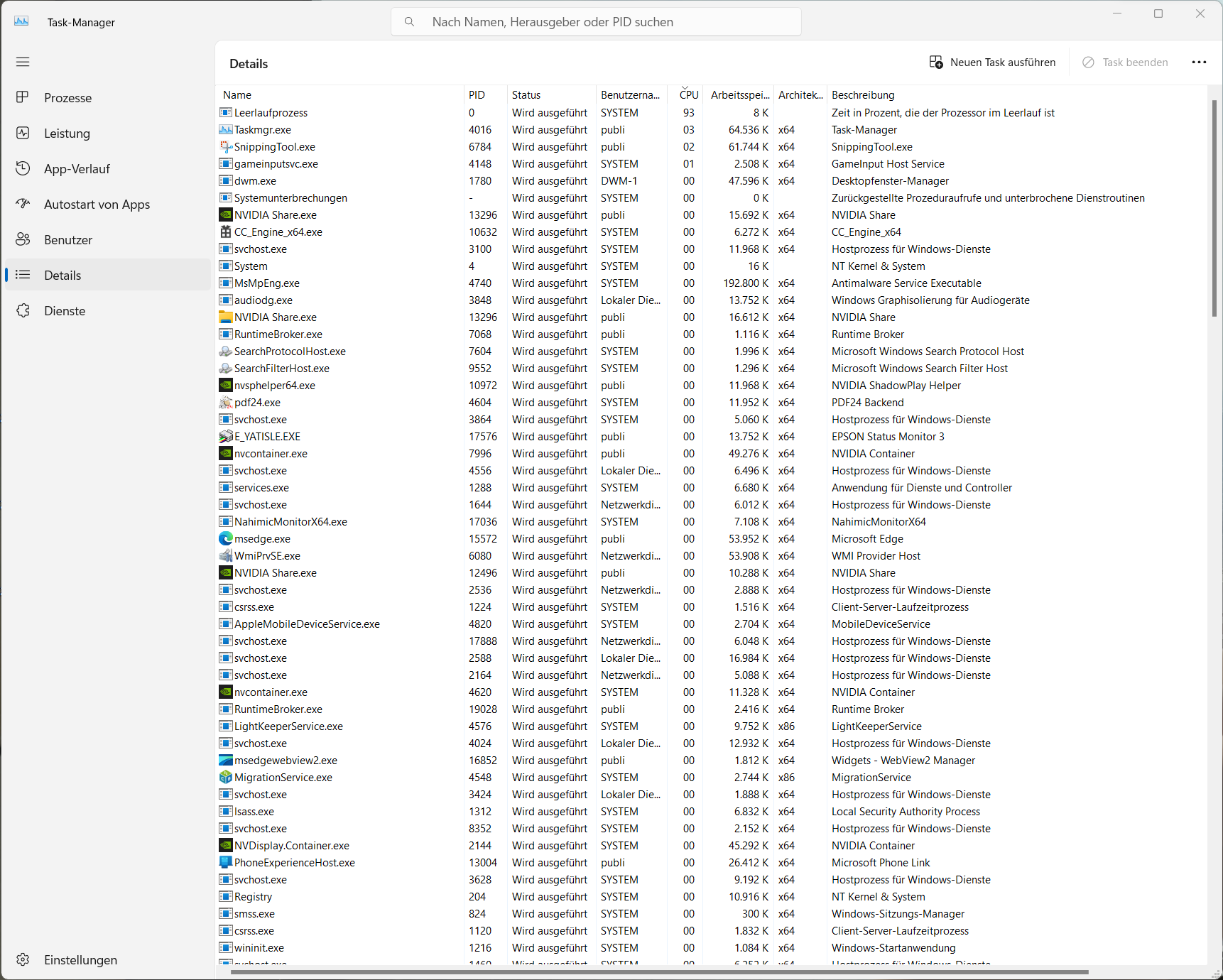
Task: Focus the search box for name or PID
Action: [596, 22]
